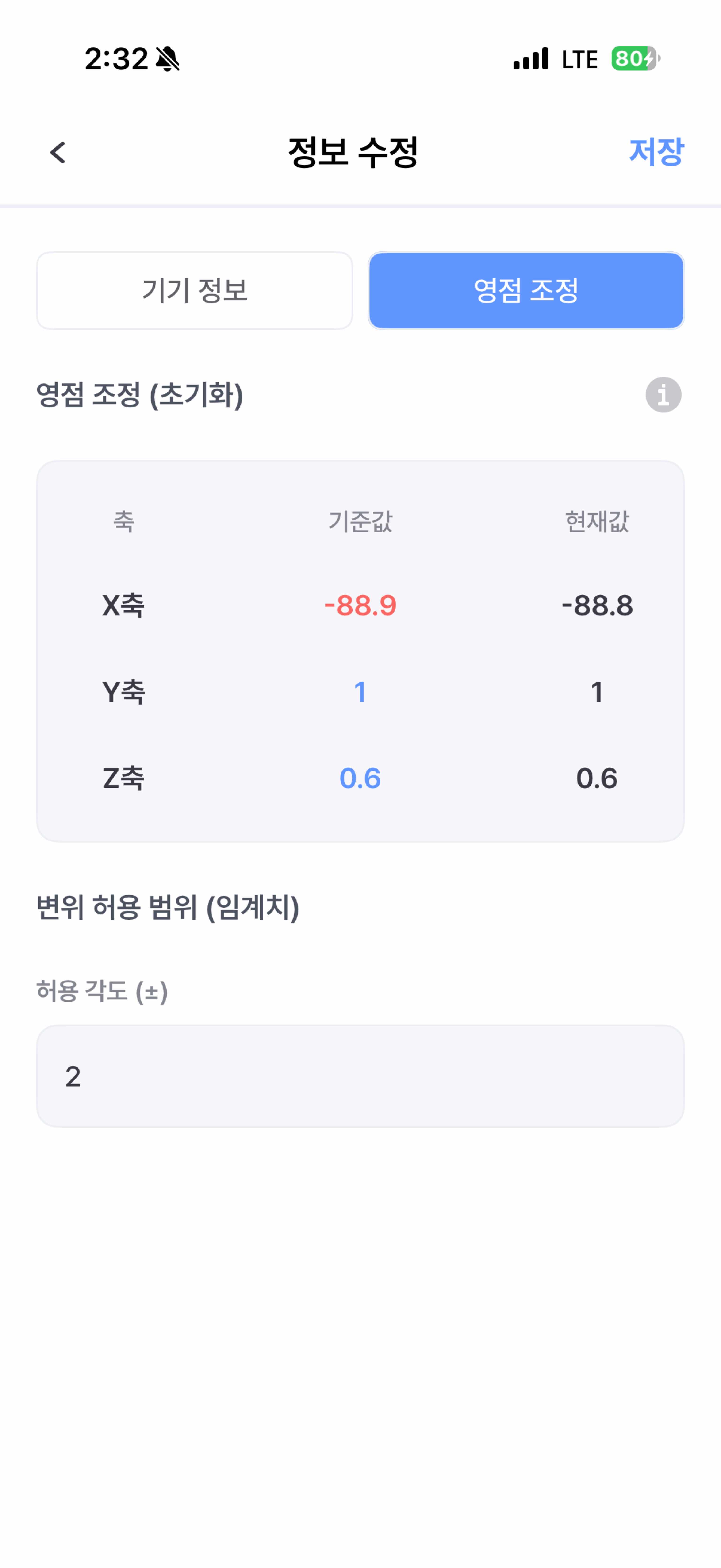
Task: Tap the 2:32 clock in status bar
Action: click(116, 59)
